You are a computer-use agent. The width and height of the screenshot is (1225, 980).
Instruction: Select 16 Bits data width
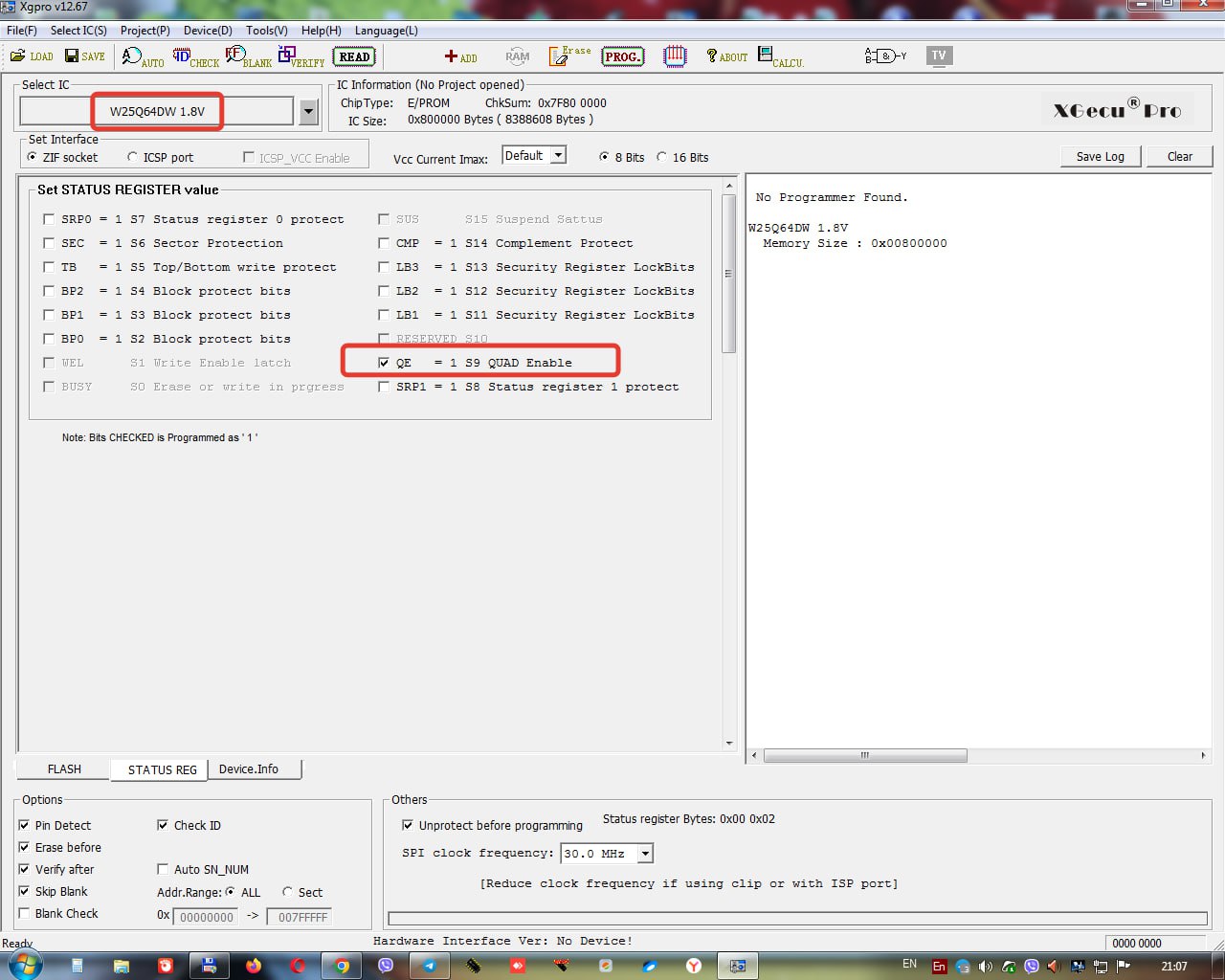click(662, 157)
